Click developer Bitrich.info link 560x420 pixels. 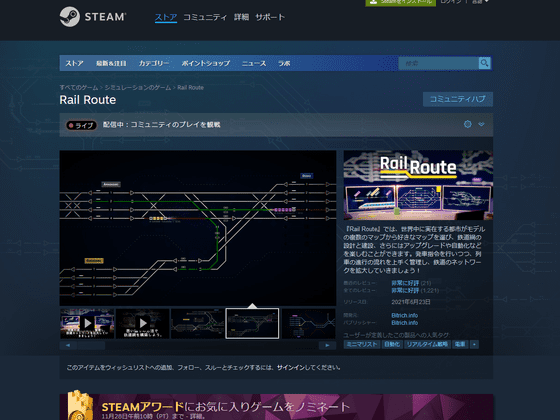(405, 315)
